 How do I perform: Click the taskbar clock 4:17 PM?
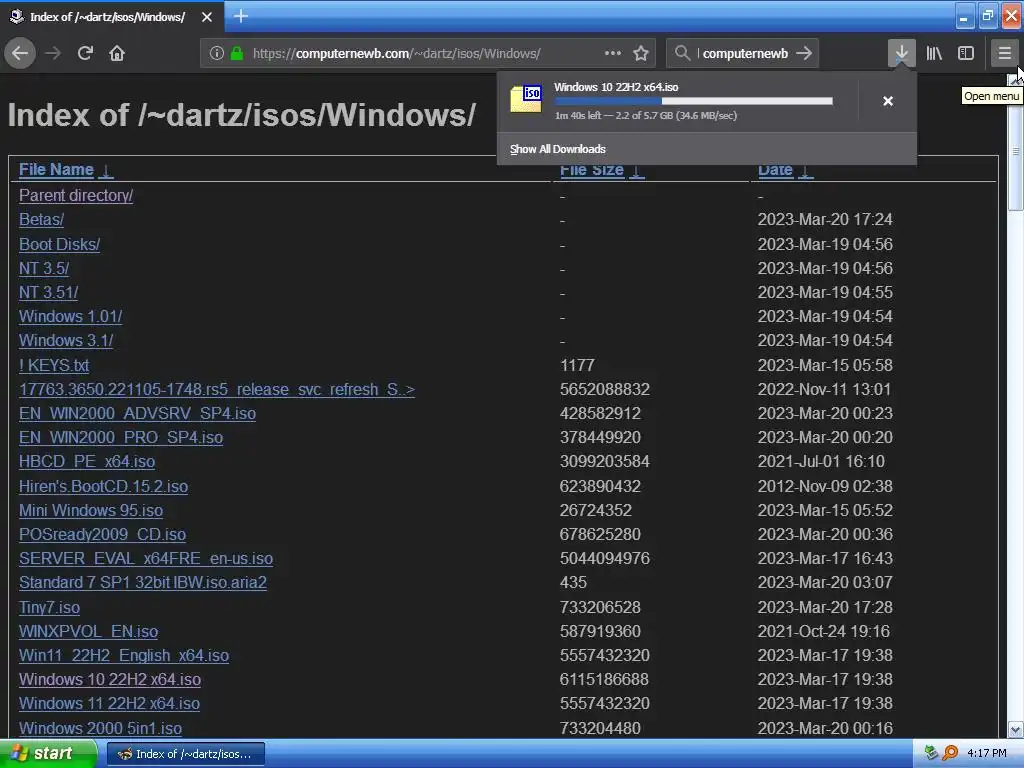click(987, 754)
